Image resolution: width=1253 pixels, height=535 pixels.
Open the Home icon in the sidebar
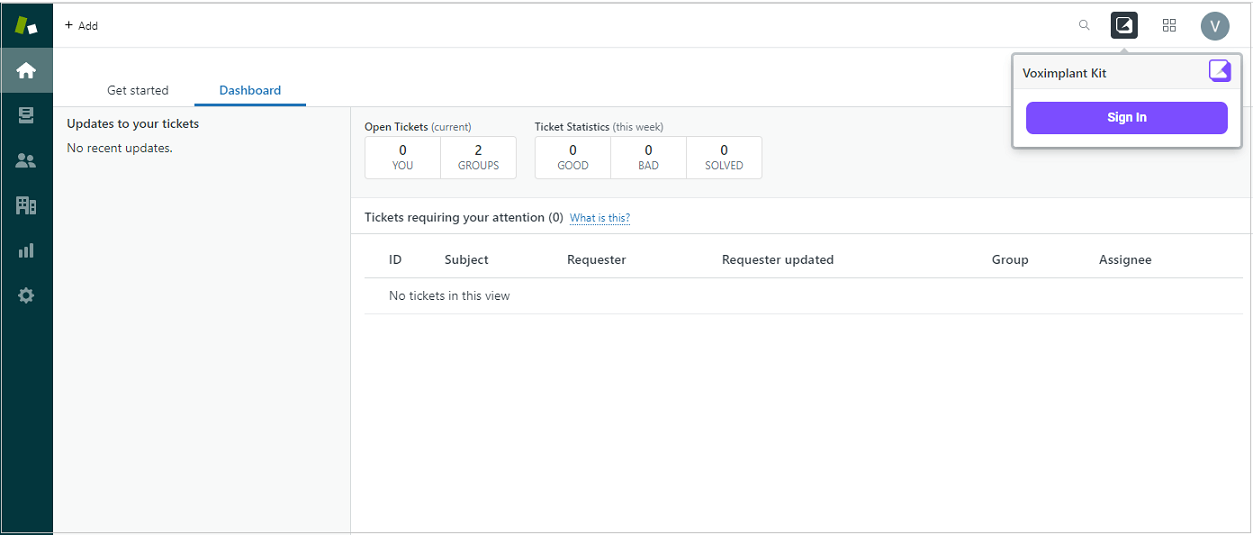[26, 70]
